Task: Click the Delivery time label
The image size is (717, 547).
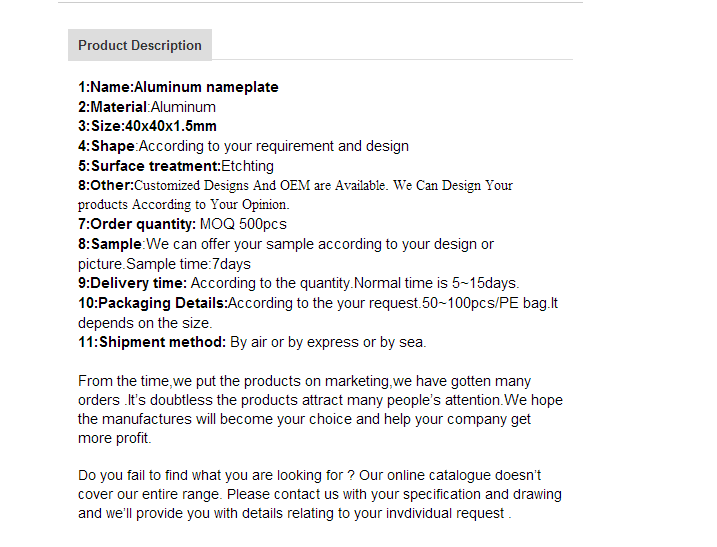Action: [132, 283]
